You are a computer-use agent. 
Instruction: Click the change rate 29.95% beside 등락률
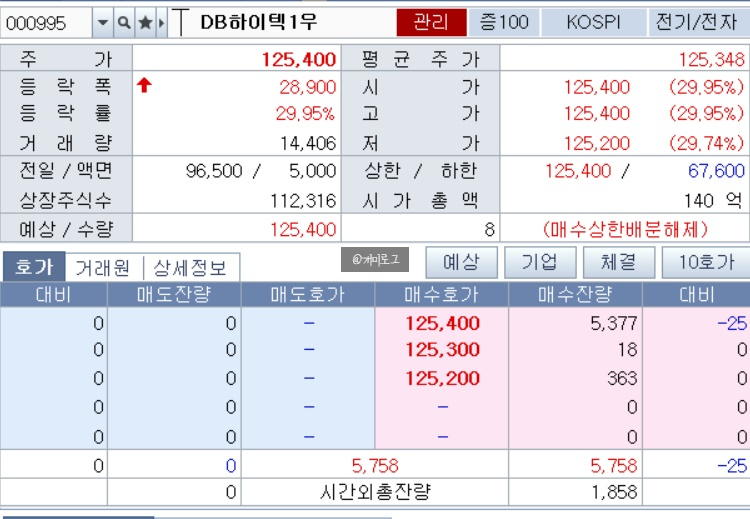(305, 113)
